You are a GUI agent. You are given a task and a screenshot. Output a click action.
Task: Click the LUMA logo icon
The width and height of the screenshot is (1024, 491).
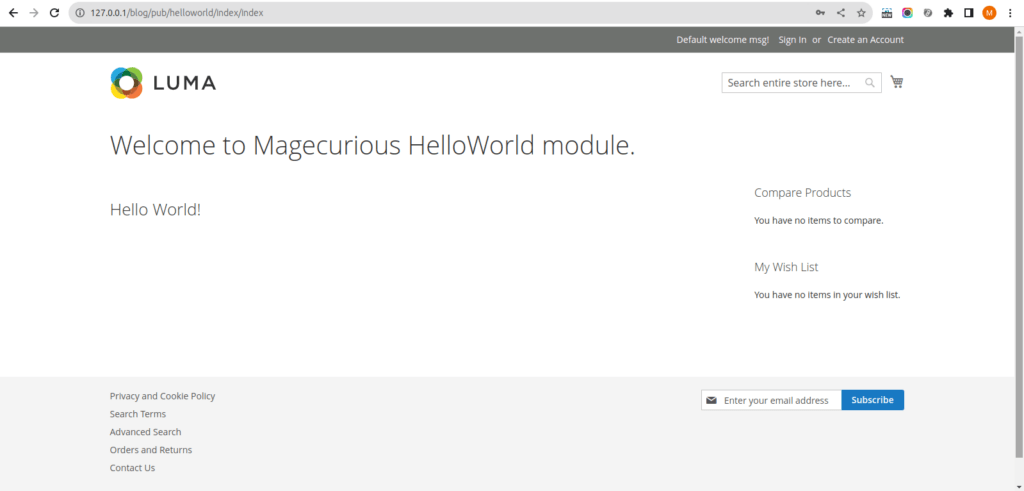tap(127, 83)
